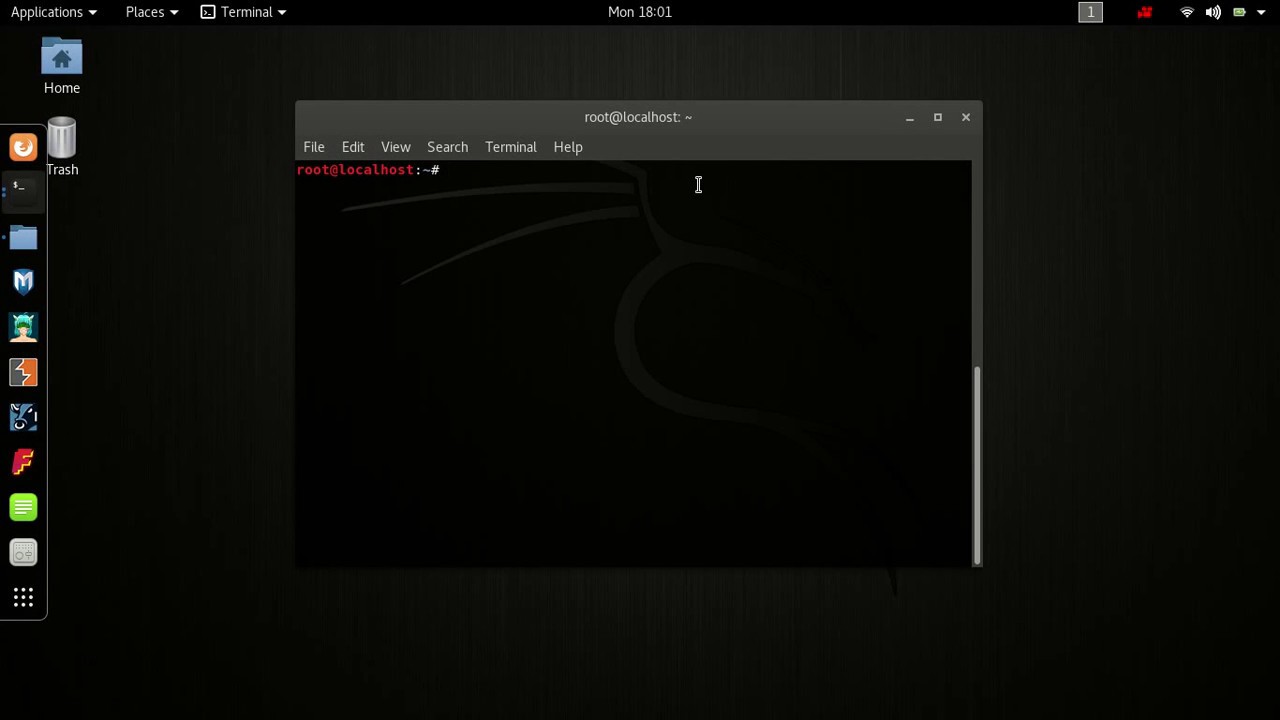Show all applications grid
This screenshot has height=720, width=1280.
pyautogui.click(x=23, y=598)
